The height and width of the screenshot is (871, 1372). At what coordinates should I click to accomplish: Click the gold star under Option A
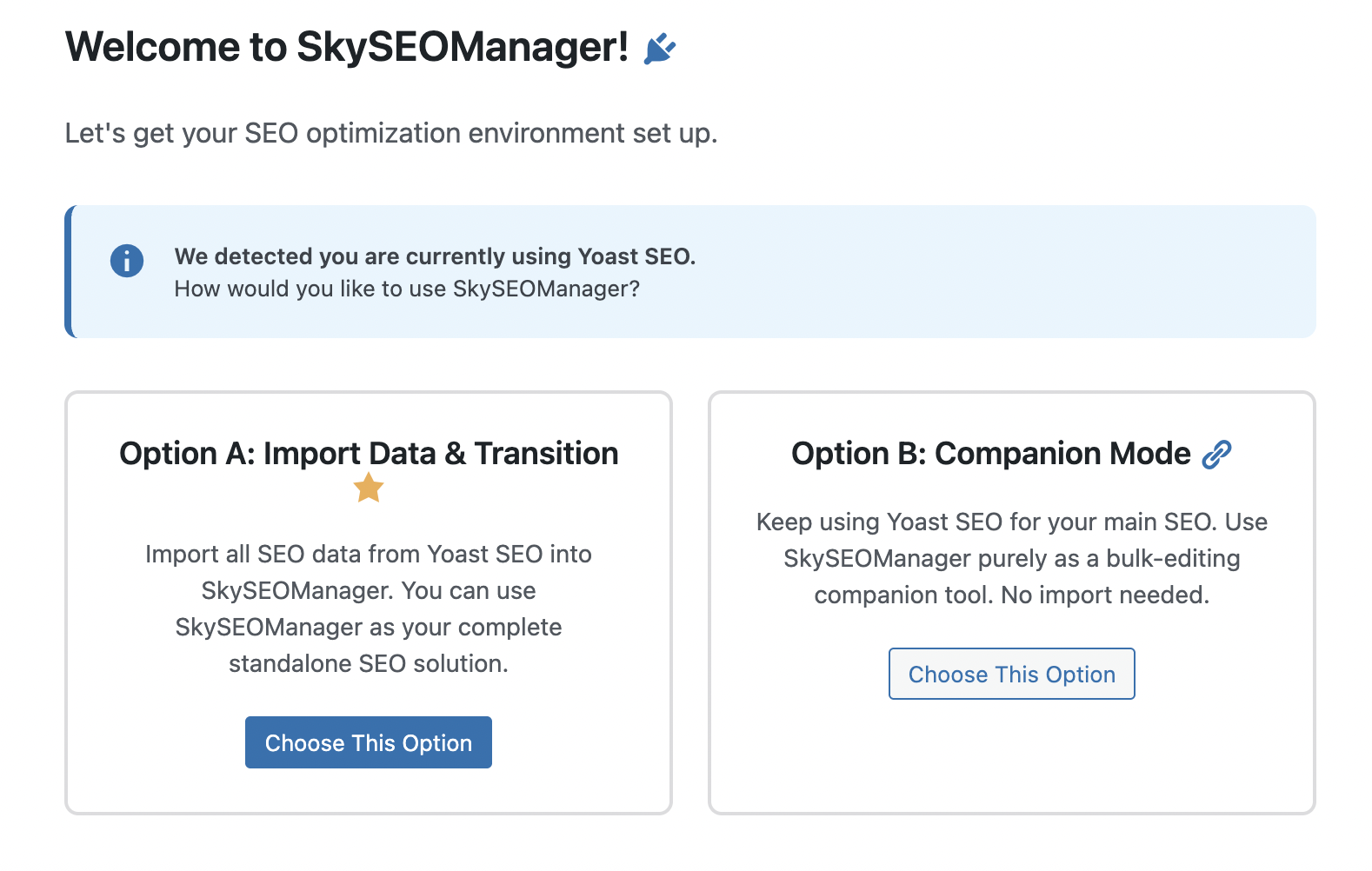pyautogui.click(x=369, y=488)
